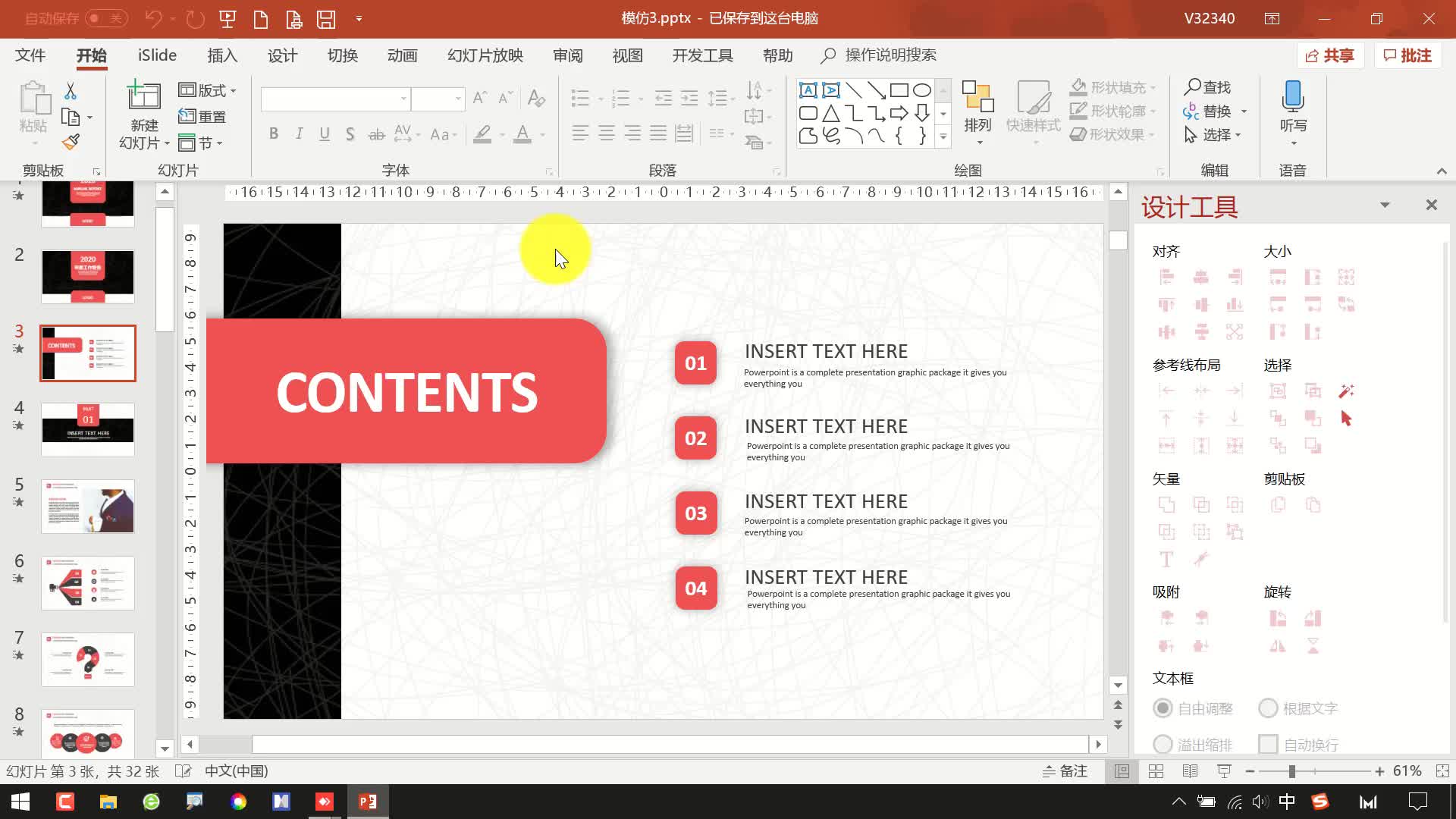The image size is (1456, 819).
Task: Click the Italic formatting icon
Action: point(299,134)
